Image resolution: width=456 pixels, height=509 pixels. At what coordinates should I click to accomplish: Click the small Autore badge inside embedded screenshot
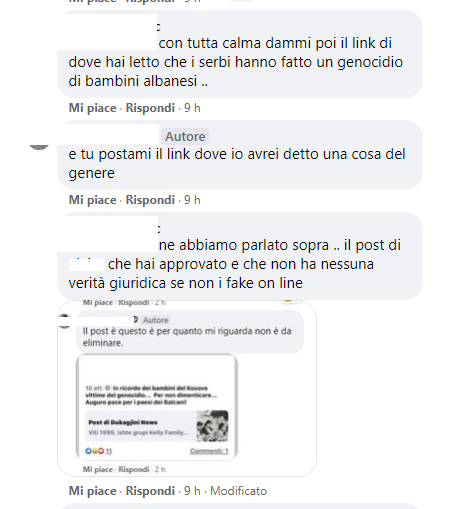coord(155,320)
